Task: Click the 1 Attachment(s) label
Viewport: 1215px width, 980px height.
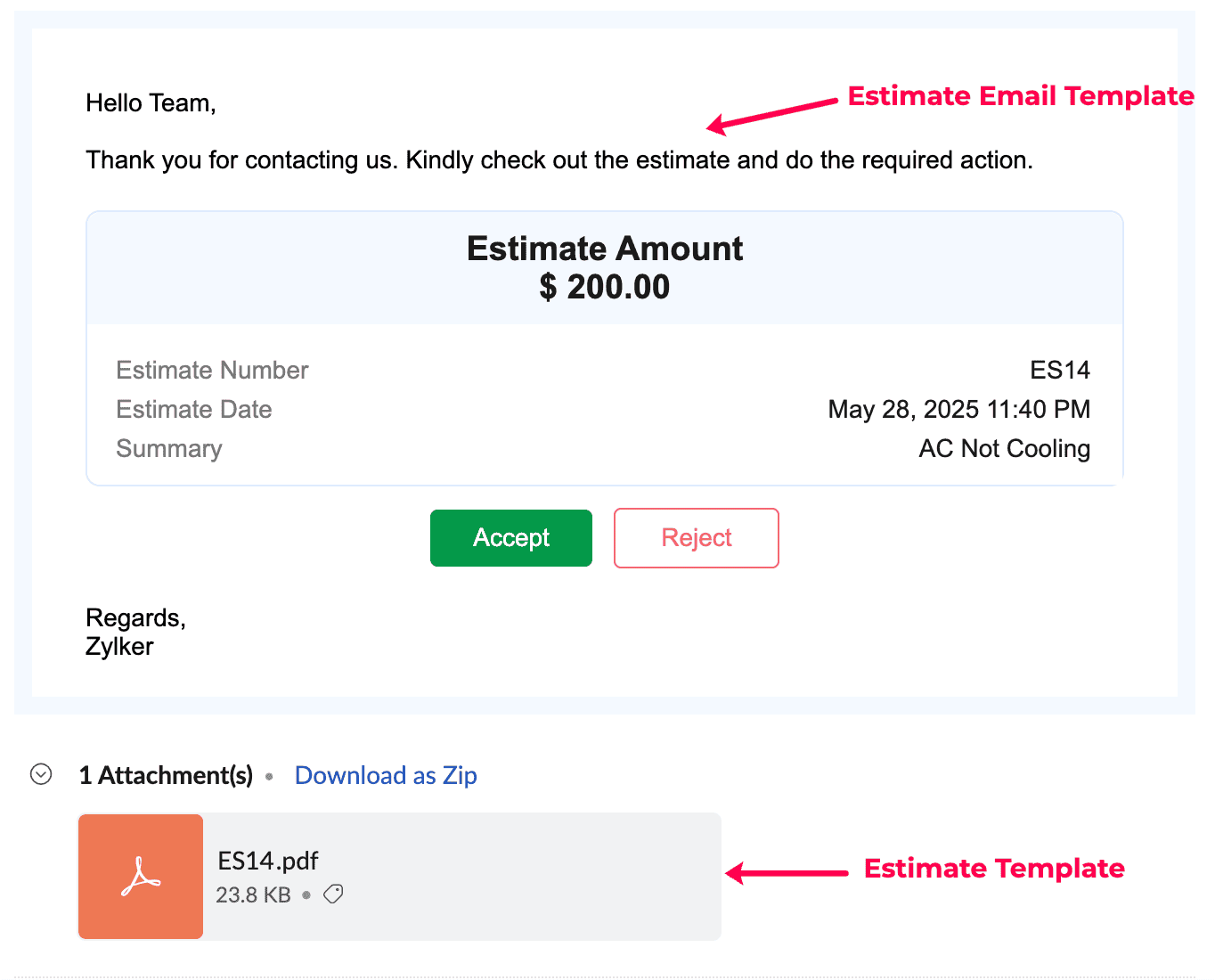Action: tap(166, 775)
